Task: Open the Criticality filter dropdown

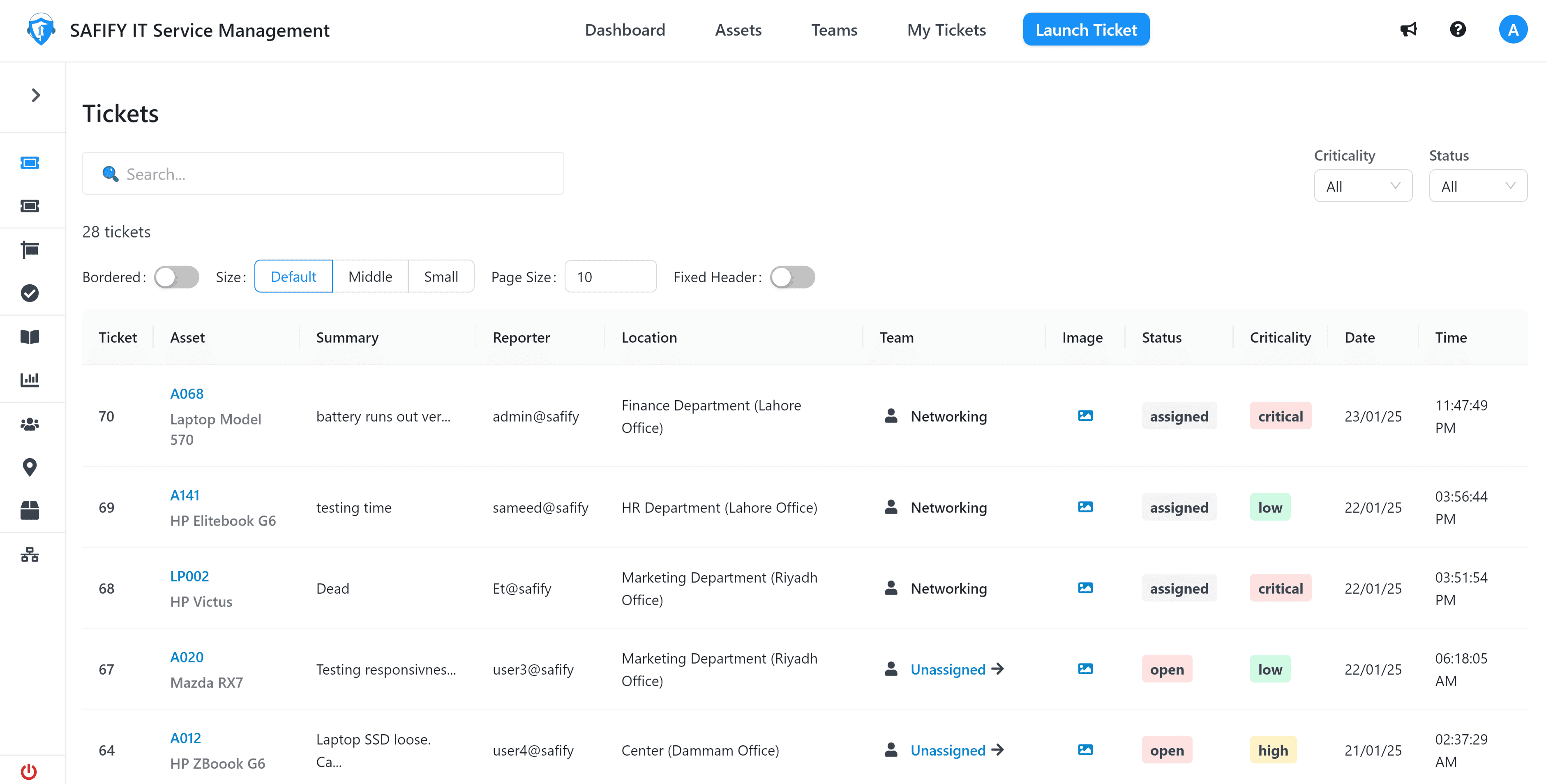Action: coord(1362,186)
